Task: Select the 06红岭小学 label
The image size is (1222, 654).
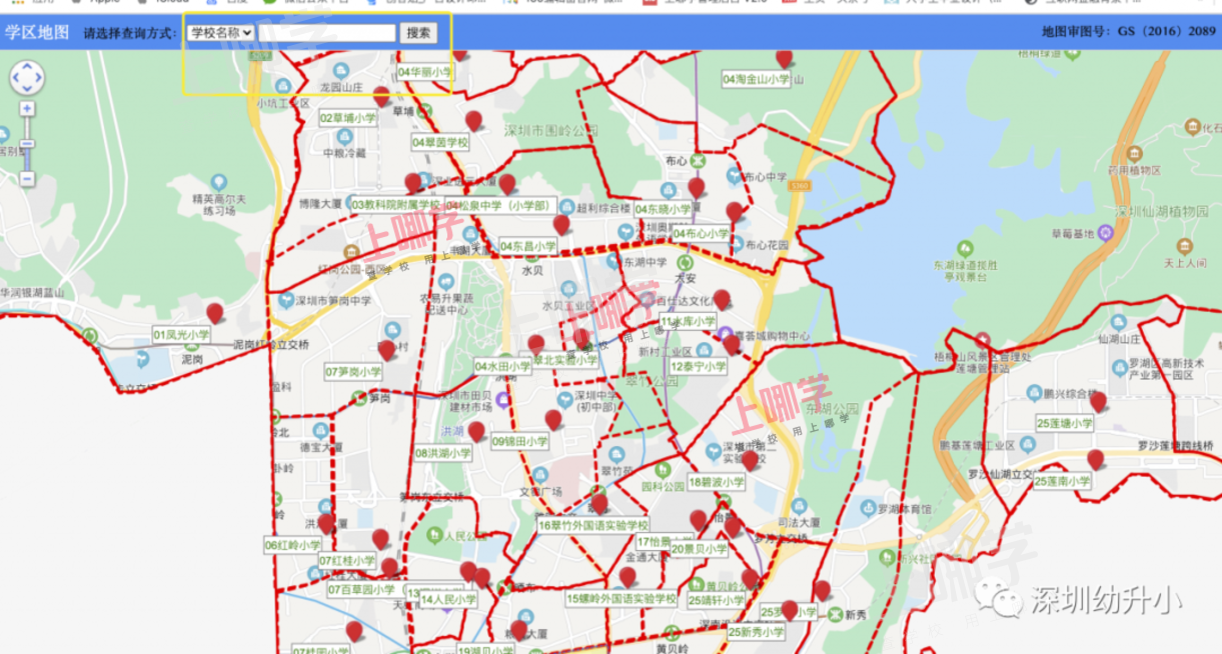Action: click(293, 545)
